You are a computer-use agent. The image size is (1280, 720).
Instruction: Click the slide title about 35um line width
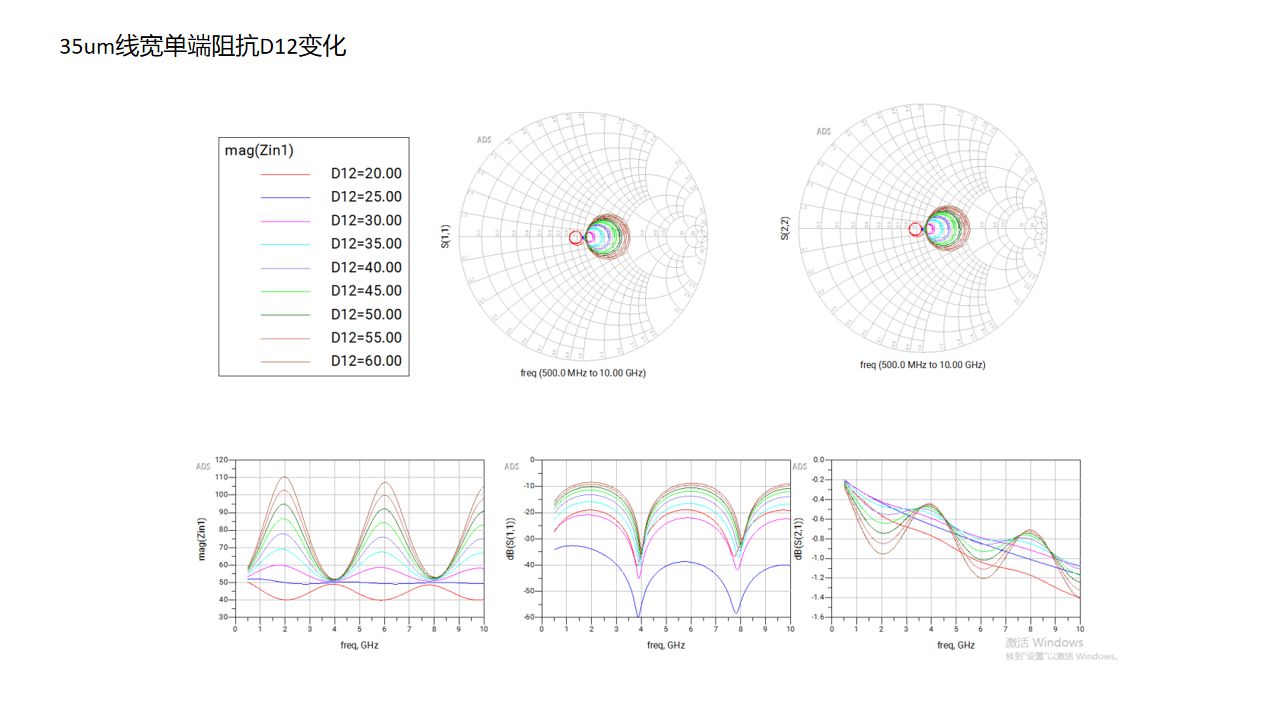203,46
